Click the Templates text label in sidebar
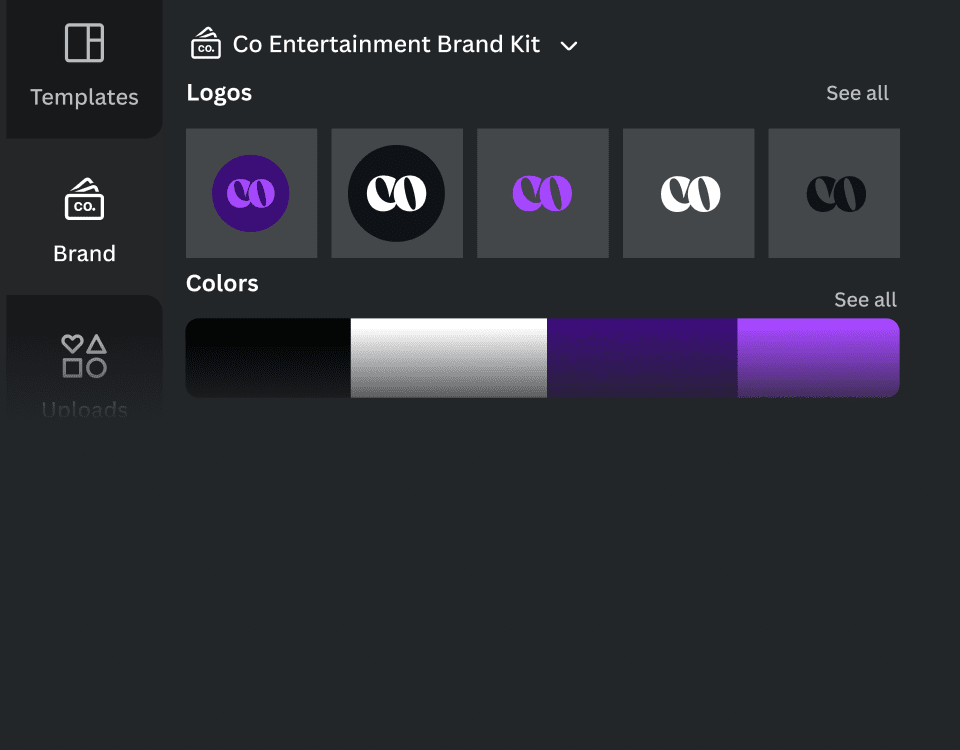 84,97
